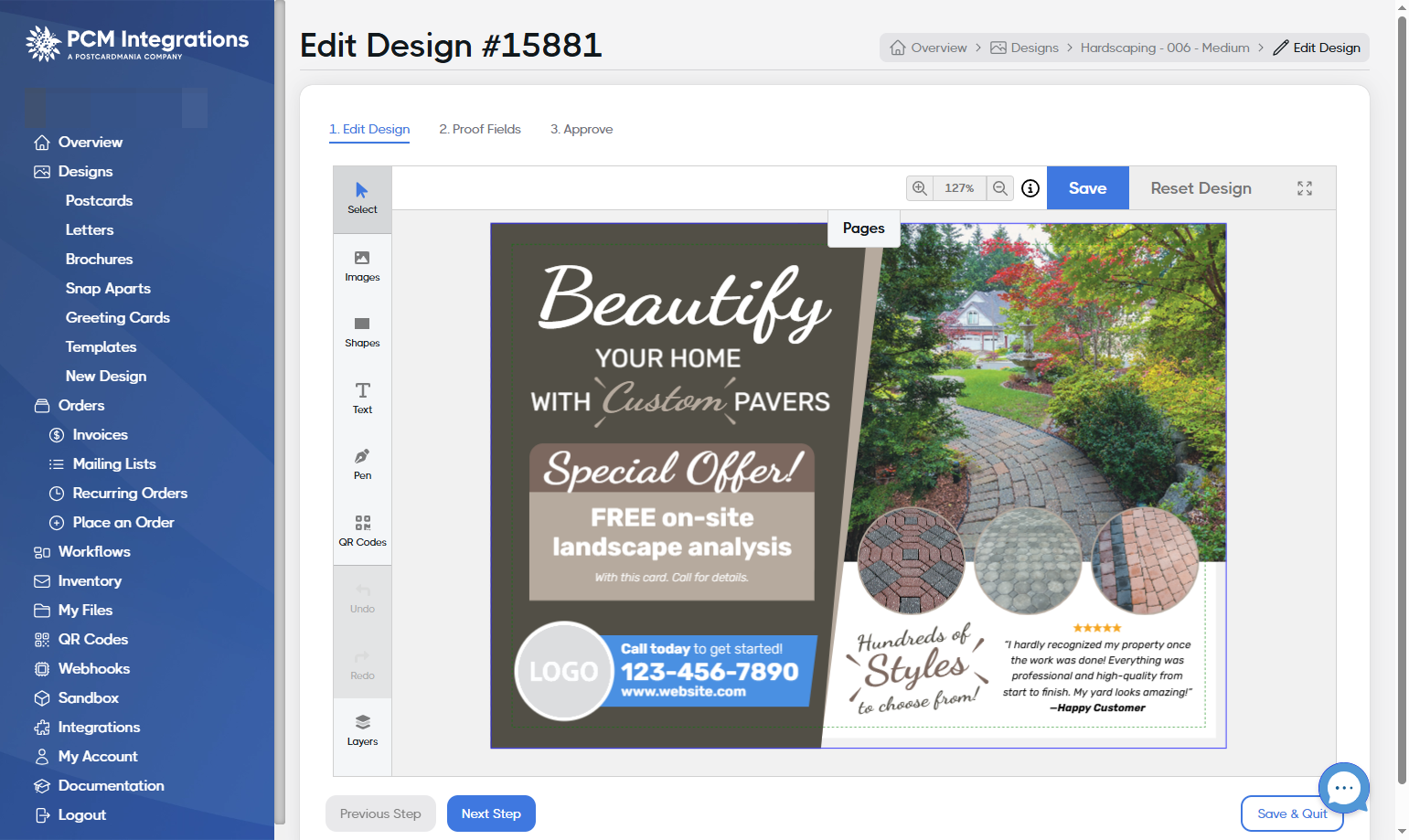Go to Next Step
The height and width of the screenshot is (840, 1409).
[491, 813]
